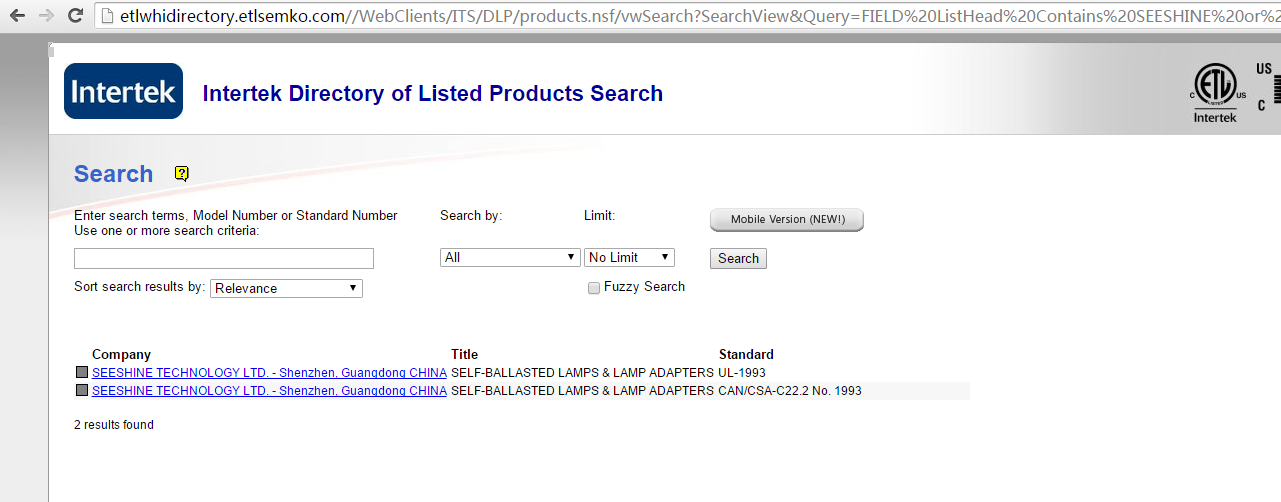Click the ETL Intertek certification mark
1281x502 pixels.
(1214, 93)
